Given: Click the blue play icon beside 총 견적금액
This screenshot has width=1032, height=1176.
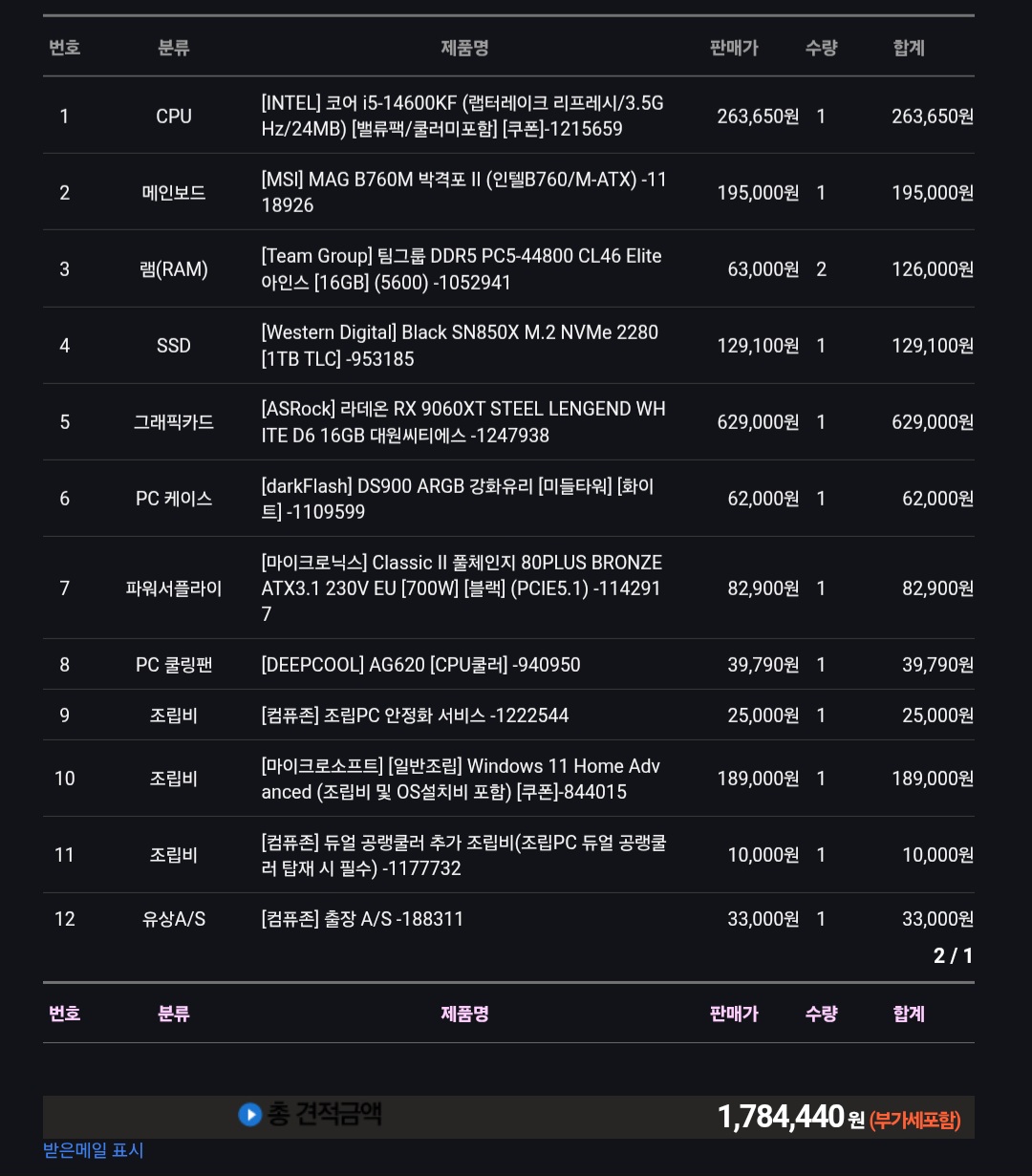Looking at the screenshot, I should click(249, 1114).
